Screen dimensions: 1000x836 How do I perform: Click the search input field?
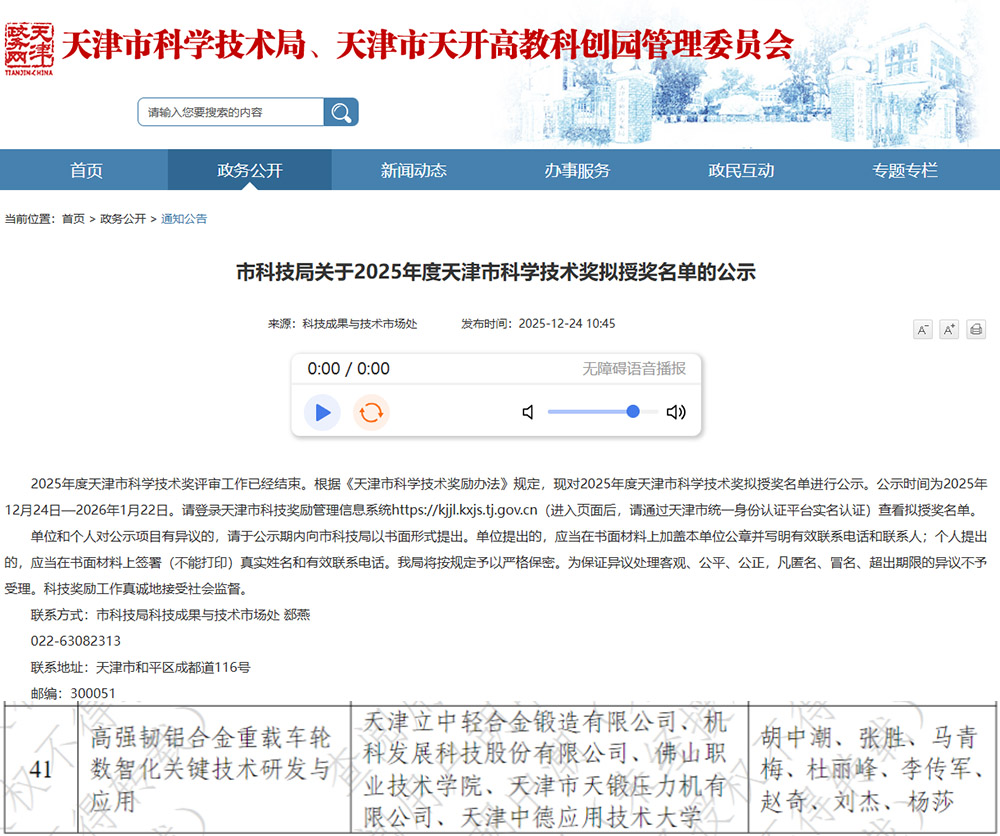click(230, 112)
